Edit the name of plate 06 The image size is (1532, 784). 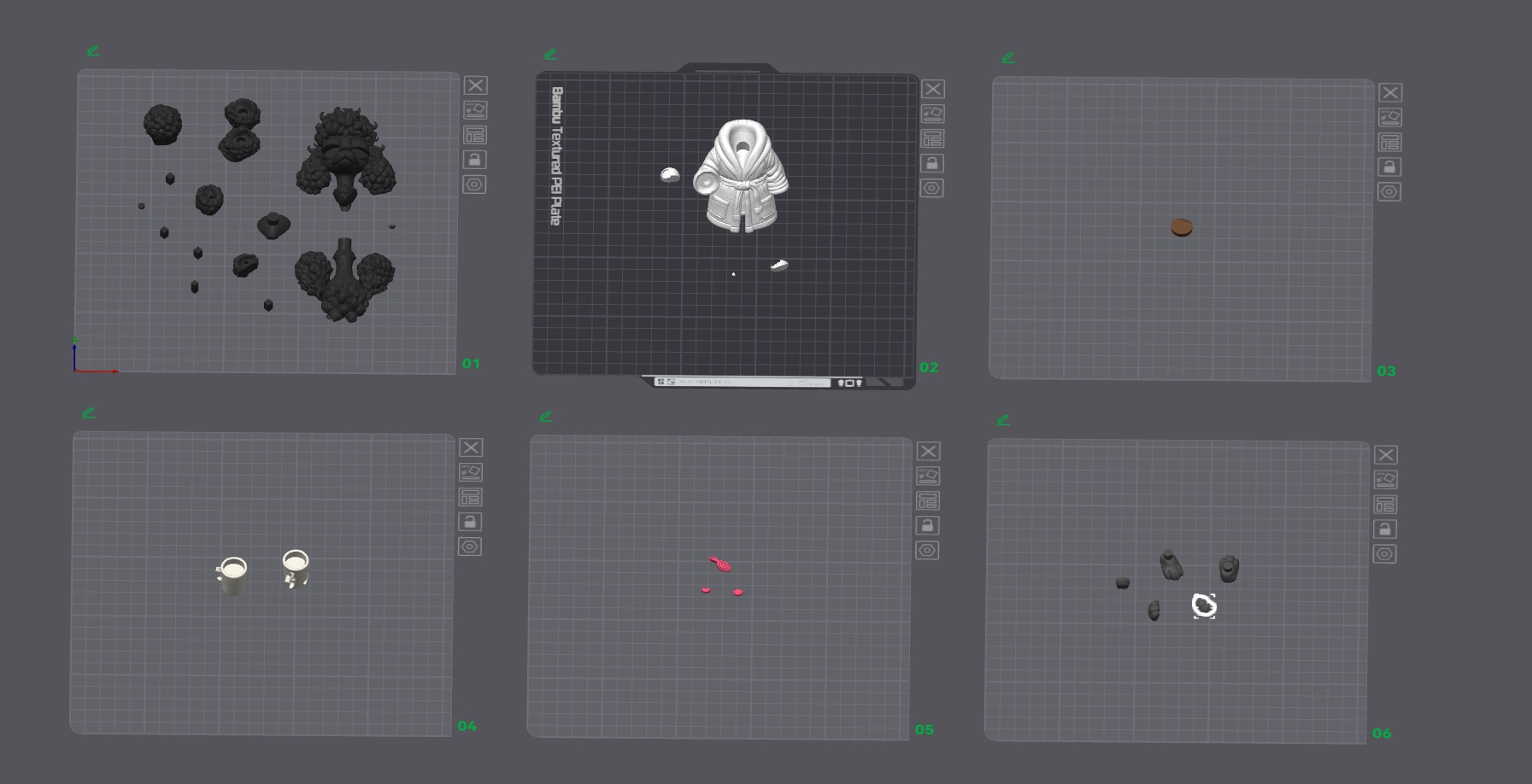(x=1003, y=420)
